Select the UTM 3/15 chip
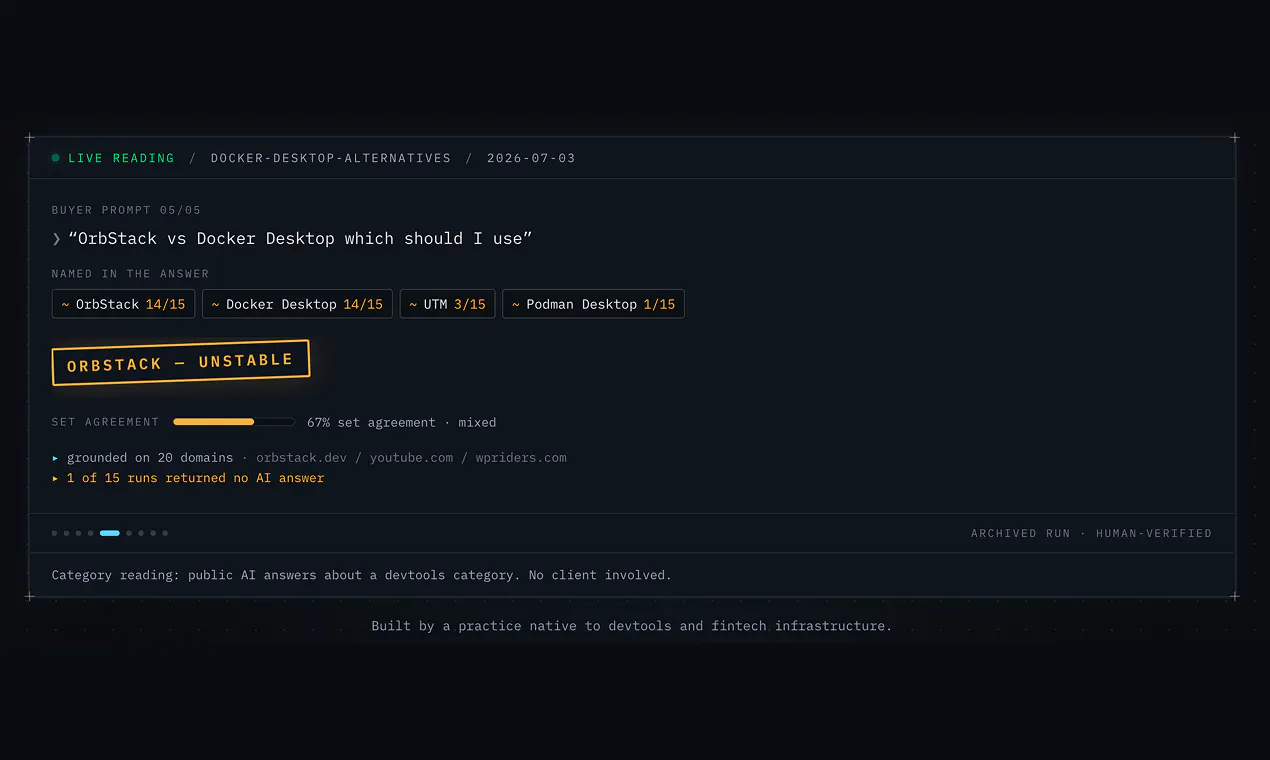This screenshot has width=1270, height=760. (x=447, y=304)
